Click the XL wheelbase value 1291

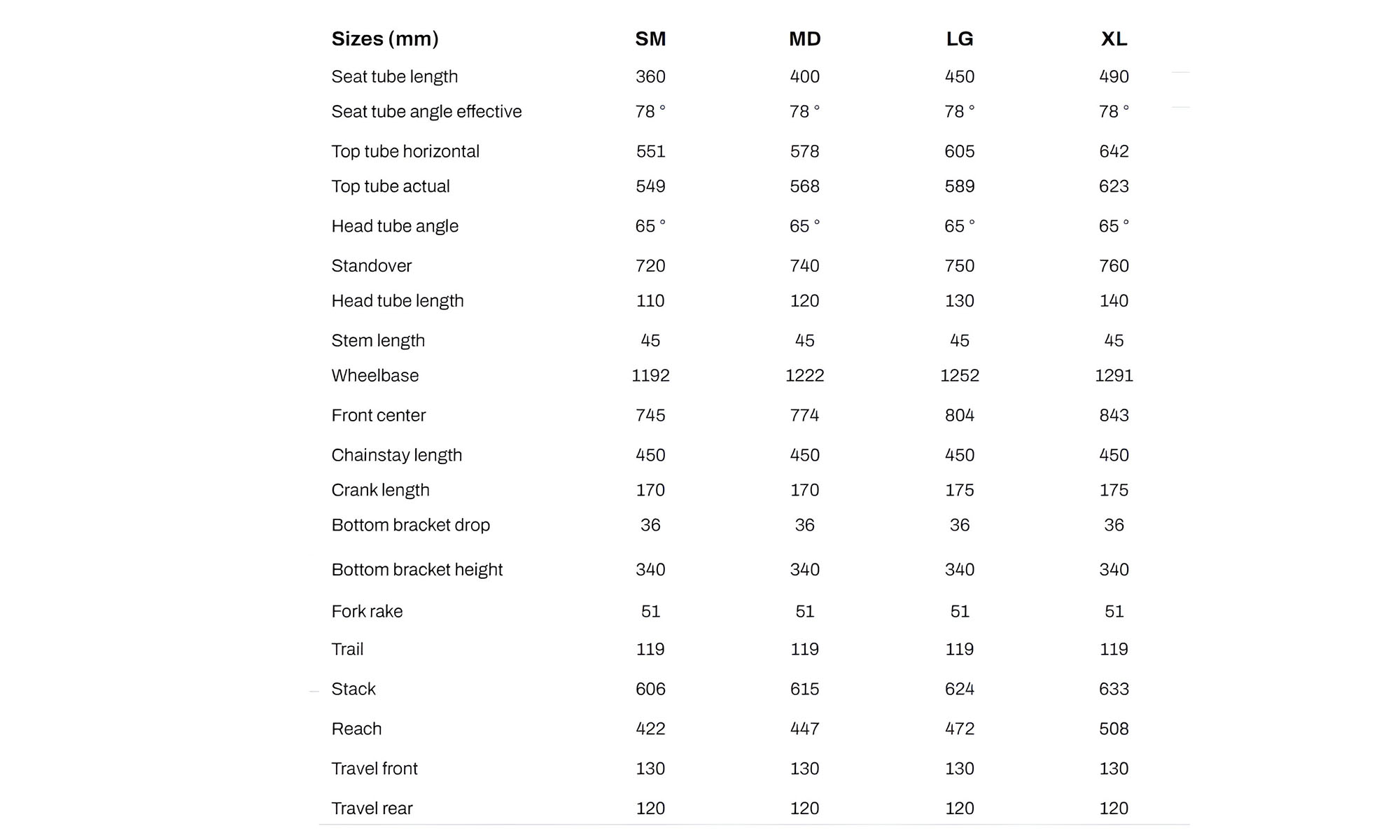[x=1114, y=376]
